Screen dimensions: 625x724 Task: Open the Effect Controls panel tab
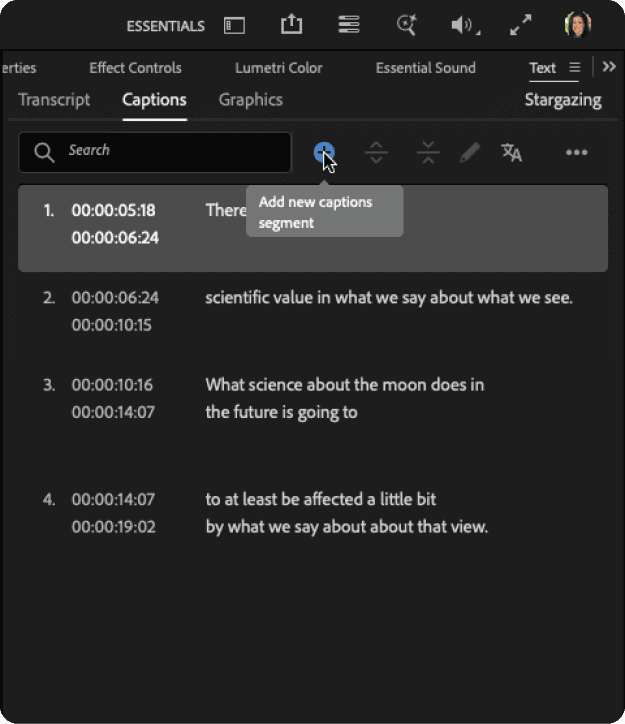click(x=135, y=68)
